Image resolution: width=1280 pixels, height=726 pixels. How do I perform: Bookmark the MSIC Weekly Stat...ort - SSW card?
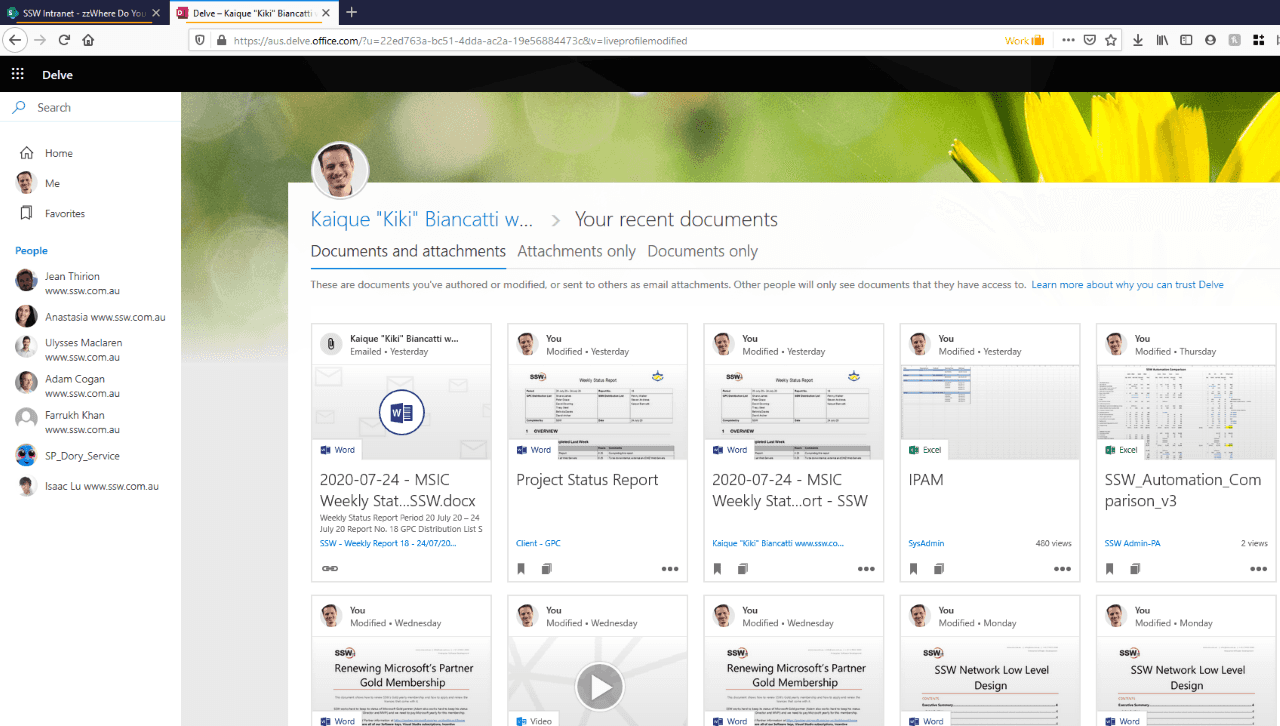pos(717,569)
